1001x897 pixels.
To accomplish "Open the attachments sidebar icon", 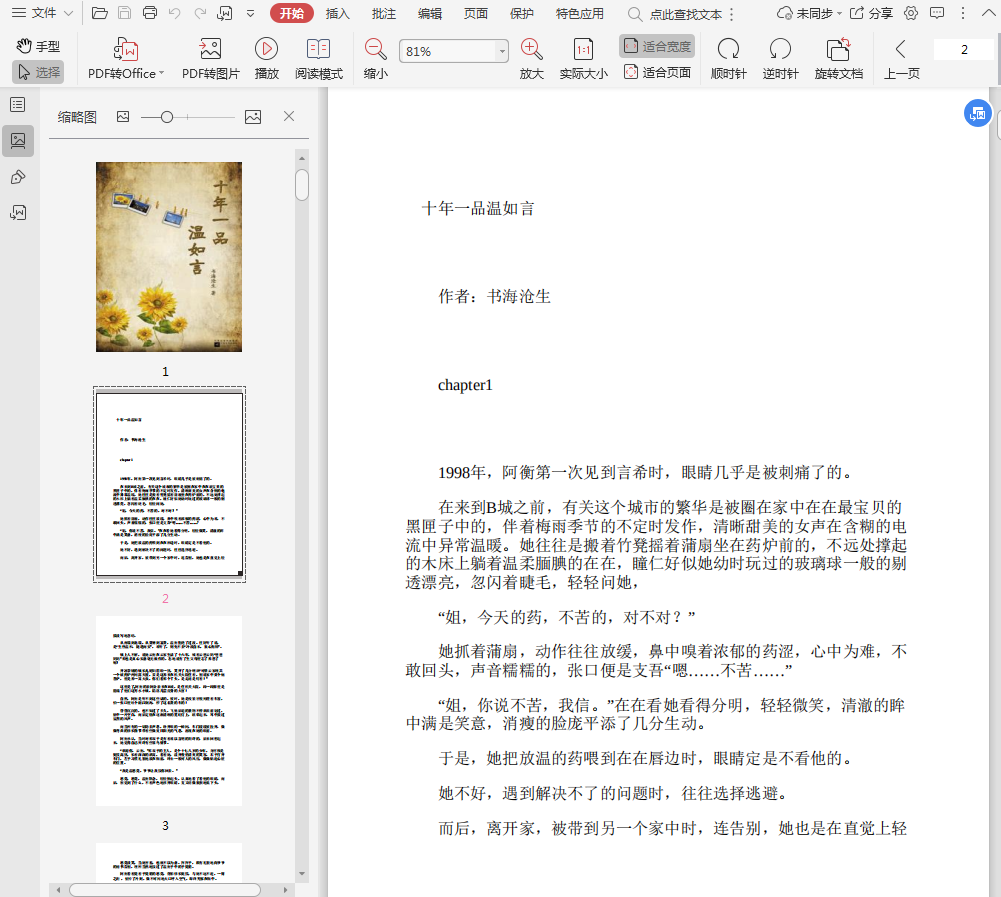I will 18,213.
